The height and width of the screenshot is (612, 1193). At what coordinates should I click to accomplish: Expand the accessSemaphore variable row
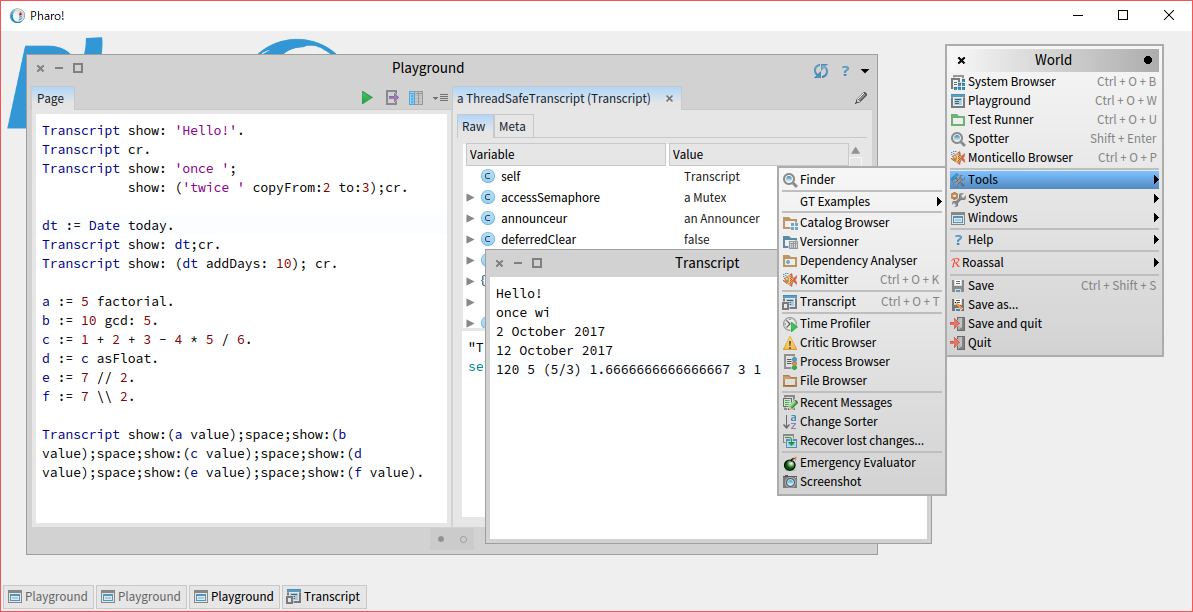(470, 198)
